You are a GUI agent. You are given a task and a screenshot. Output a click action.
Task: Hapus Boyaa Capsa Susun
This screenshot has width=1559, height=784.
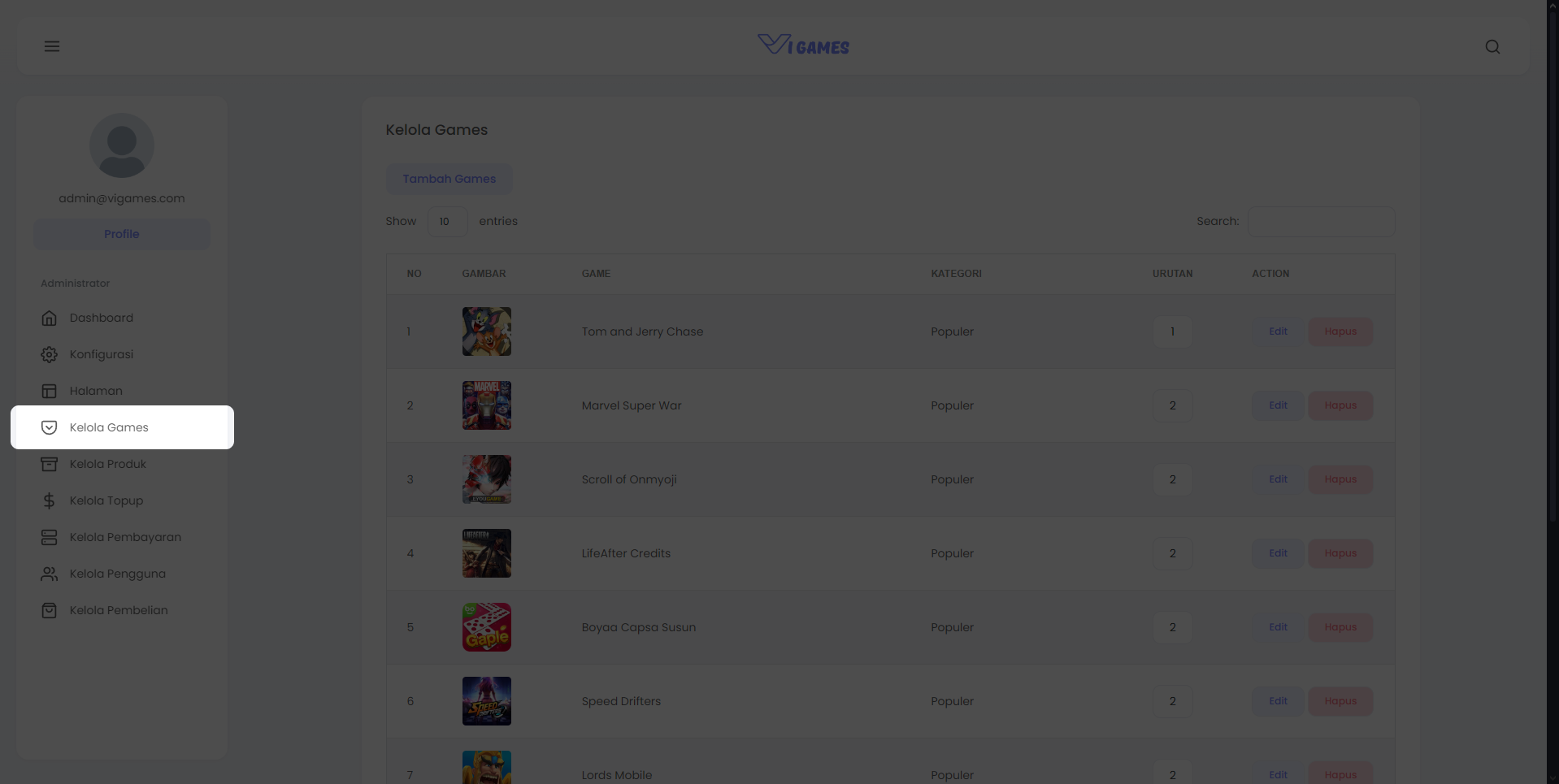tap(1340, 627)
